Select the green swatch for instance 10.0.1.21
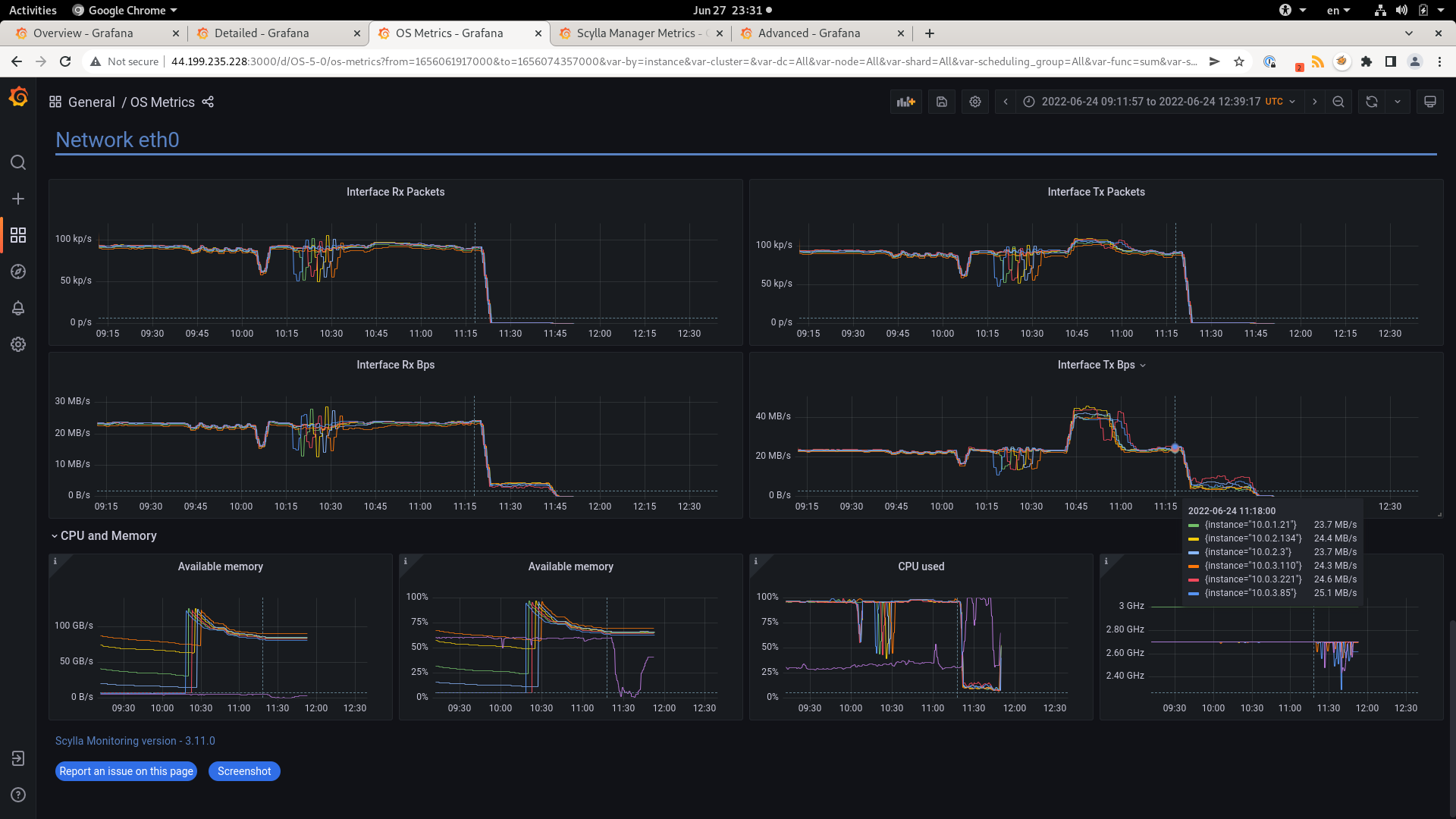Image resolution: width=1456 pixels, height=819 pixels. click(x=1192, y=524)
